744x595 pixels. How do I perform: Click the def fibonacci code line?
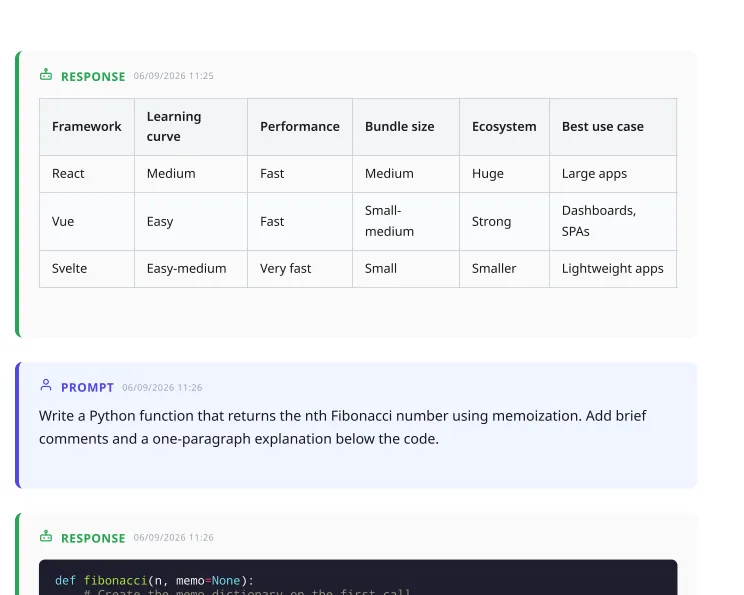tap(154, 581)
